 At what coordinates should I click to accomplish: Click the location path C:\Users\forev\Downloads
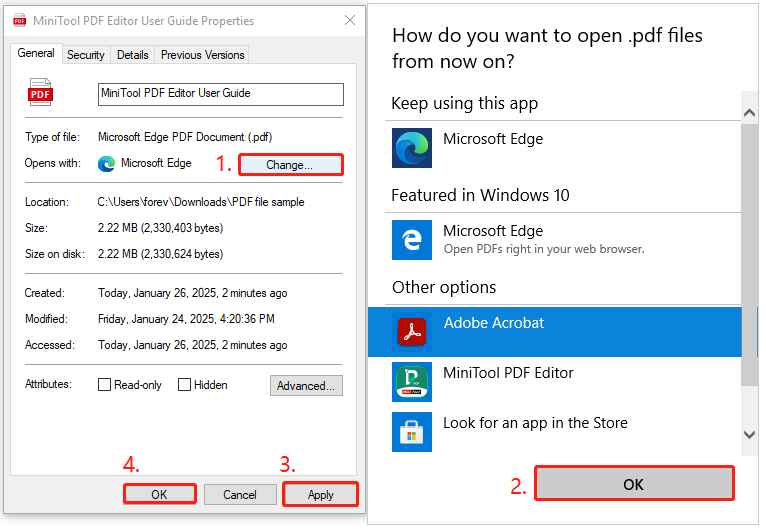201,202
